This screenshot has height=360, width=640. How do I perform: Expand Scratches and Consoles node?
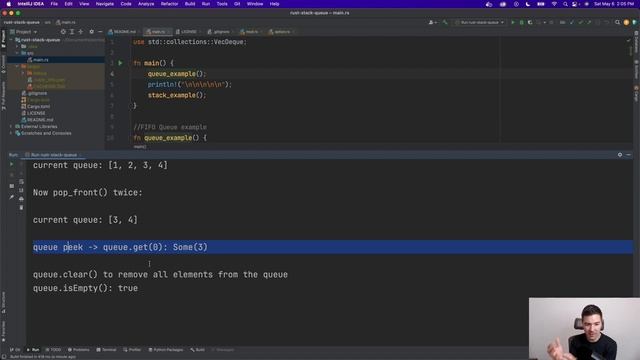(11, 133)
